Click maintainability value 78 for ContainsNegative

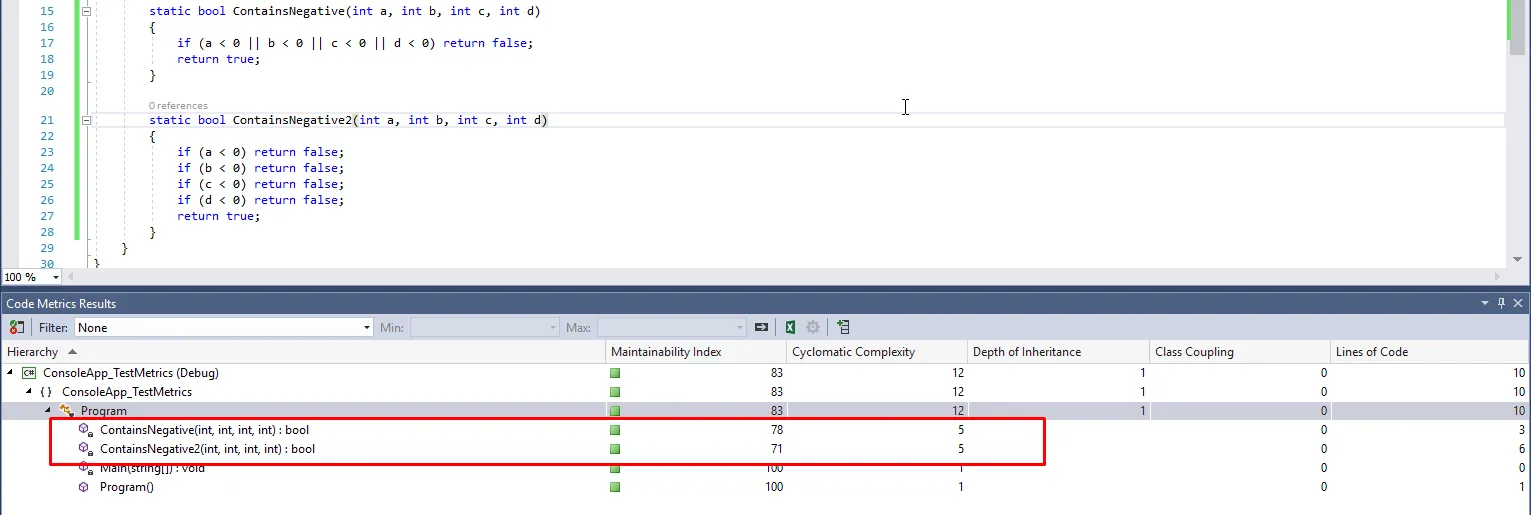776,430
